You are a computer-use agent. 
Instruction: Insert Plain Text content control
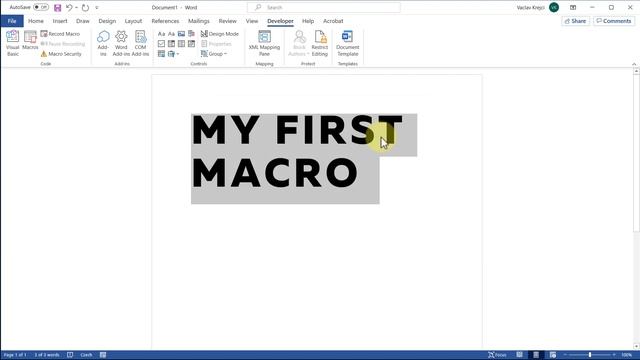[x=171, y=34]
